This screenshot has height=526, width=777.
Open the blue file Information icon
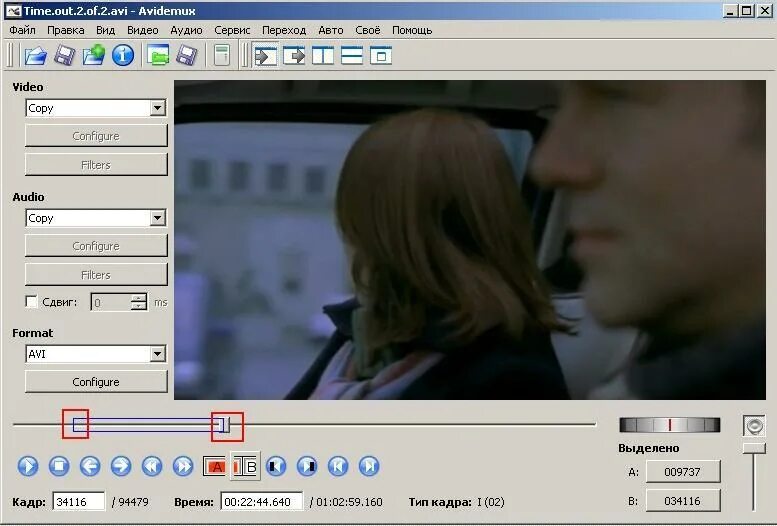coord(123,55)
